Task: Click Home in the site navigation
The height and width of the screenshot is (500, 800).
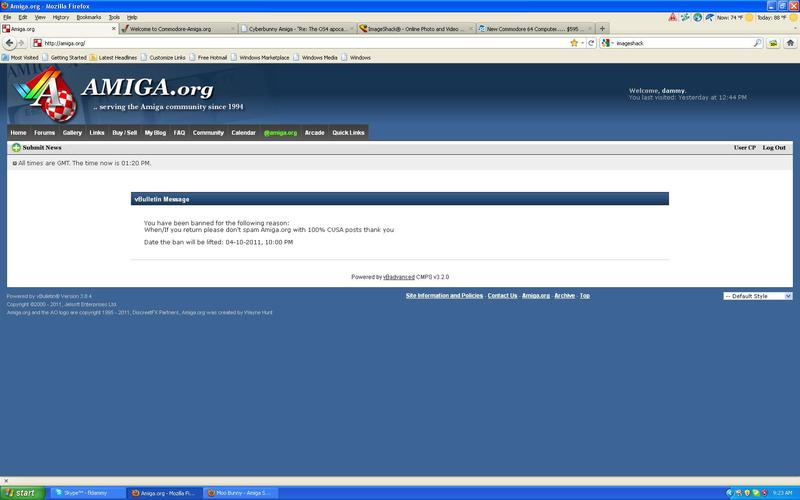Action: tap(18, 133)
